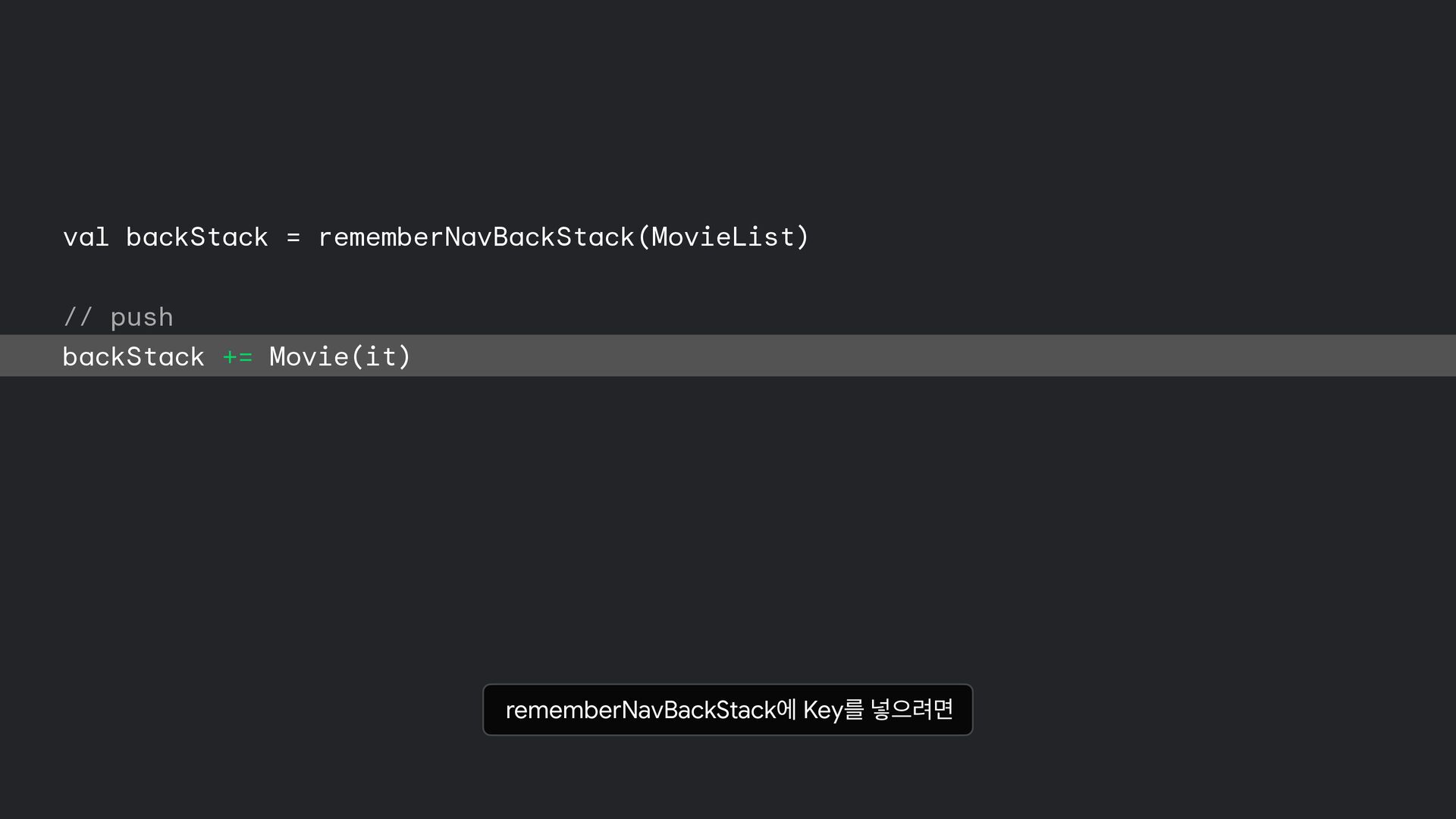Viewport: 1456px width, 819px height.
Task: Click 'rememberNavBackStack' in the subtitle
Action: pos(640,711)
